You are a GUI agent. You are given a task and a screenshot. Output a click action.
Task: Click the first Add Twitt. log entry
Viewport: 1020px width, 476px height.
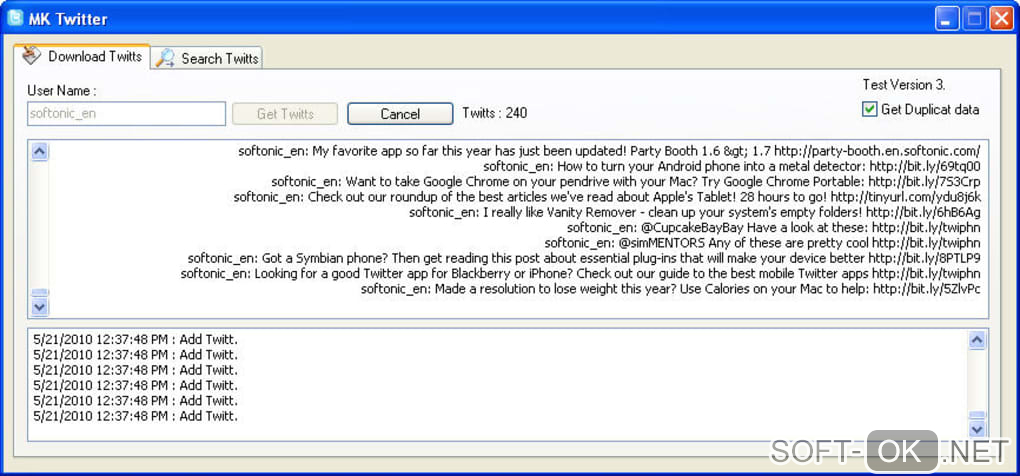click(135, 339)
